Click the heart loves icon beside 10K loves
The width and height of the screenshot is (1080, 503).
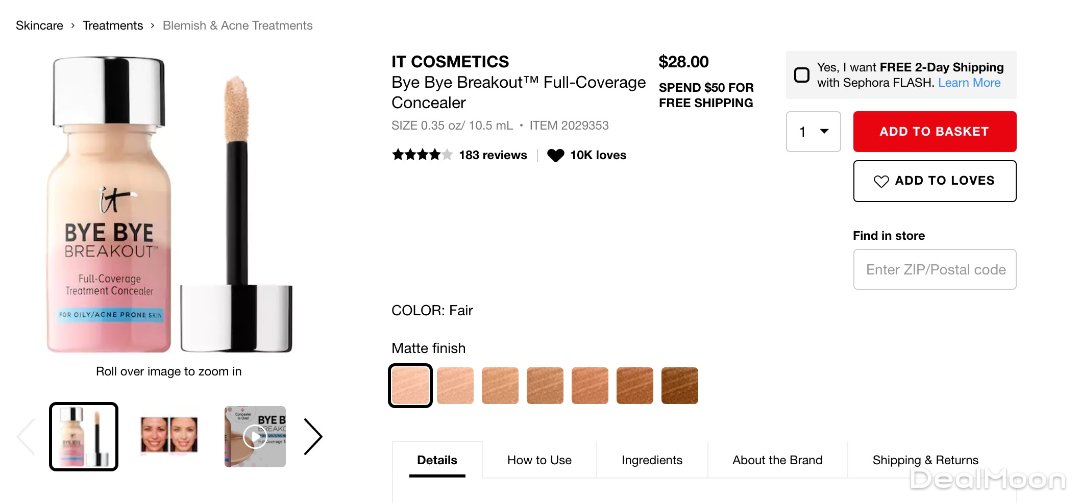(x=556, y=155)
